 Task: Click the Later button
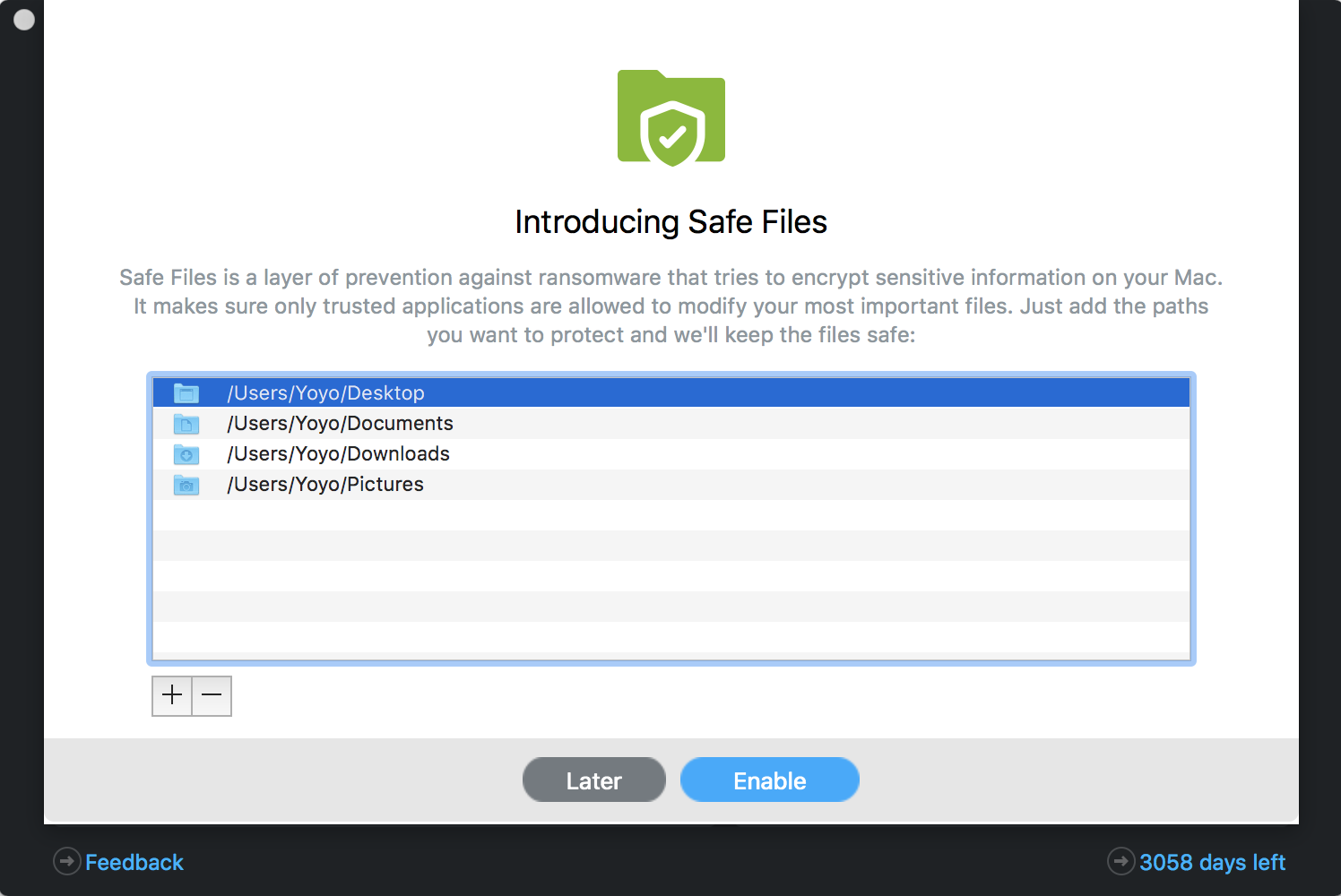click(x=594, y=780)
